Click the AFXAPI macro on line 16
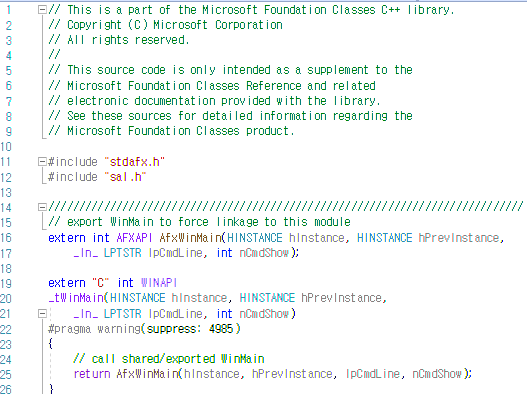 (x=134, y=238)
